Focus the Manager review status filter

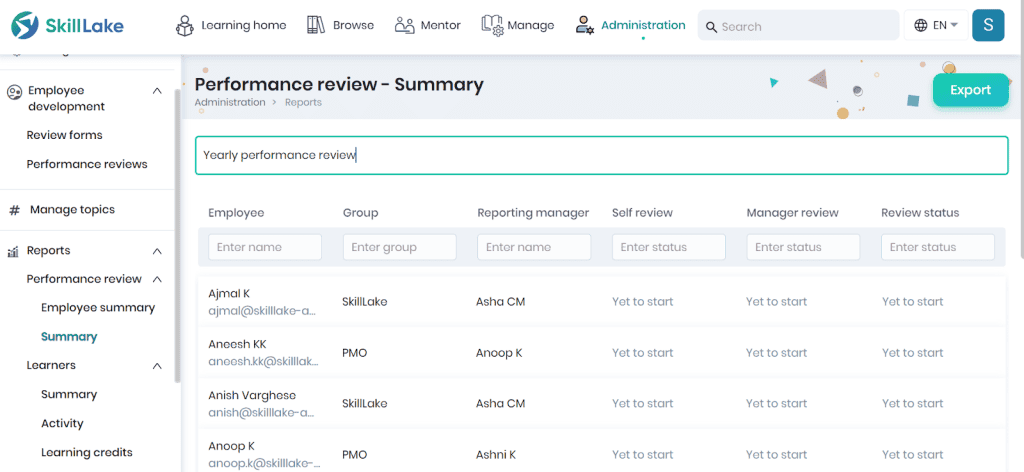[x=803, y=247]
